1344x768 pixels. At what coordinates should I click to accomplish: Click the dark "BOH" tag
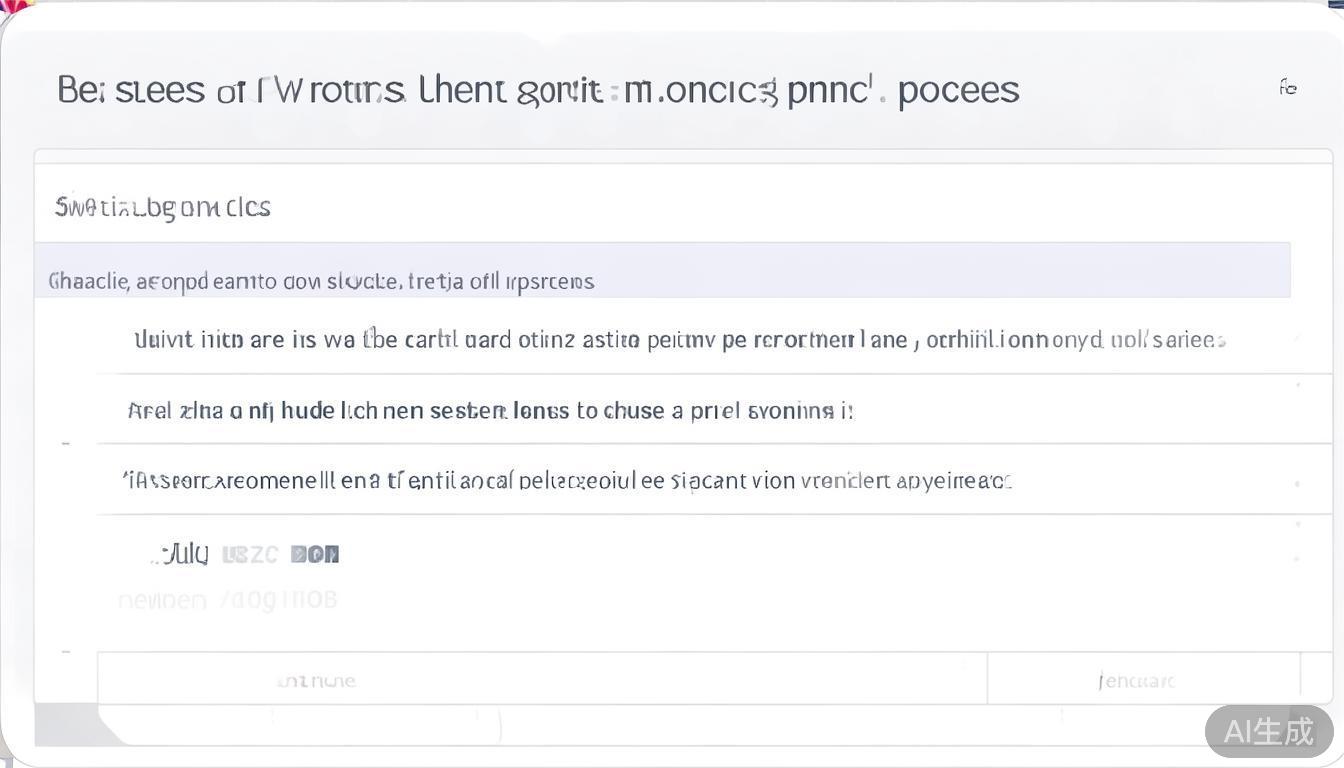(x=315, y=554)
